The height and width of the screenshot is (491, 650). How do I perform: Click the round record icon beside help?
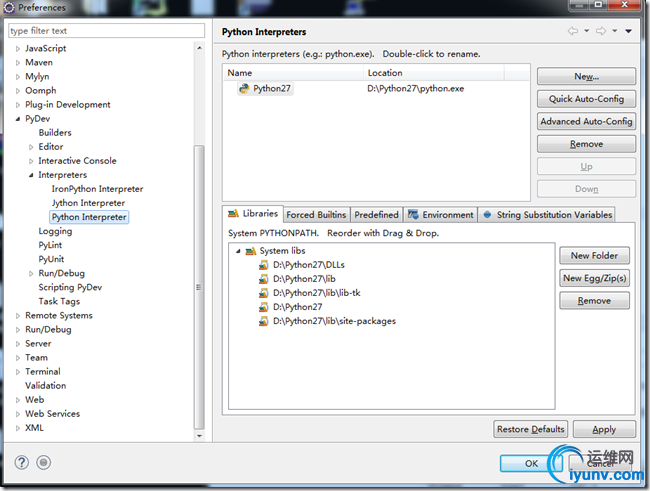pyautogui.click(x=44, y=462)
